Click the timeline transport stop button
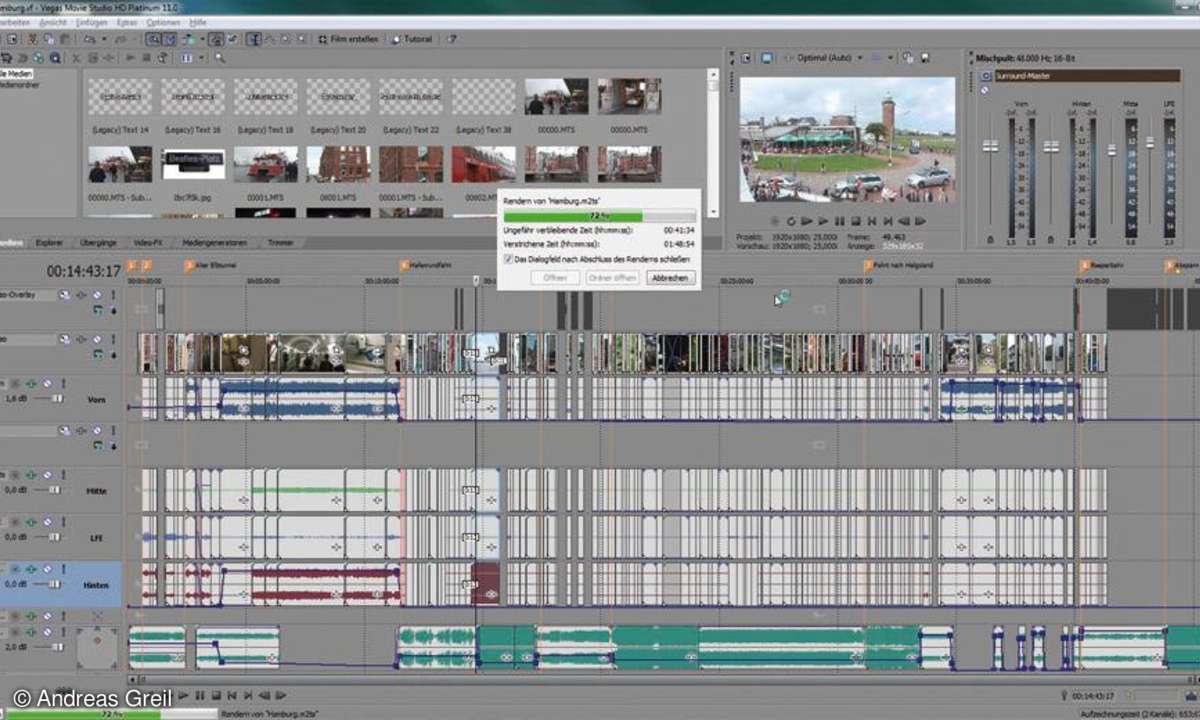1200x720 pixels. click(x=215, y=695)
